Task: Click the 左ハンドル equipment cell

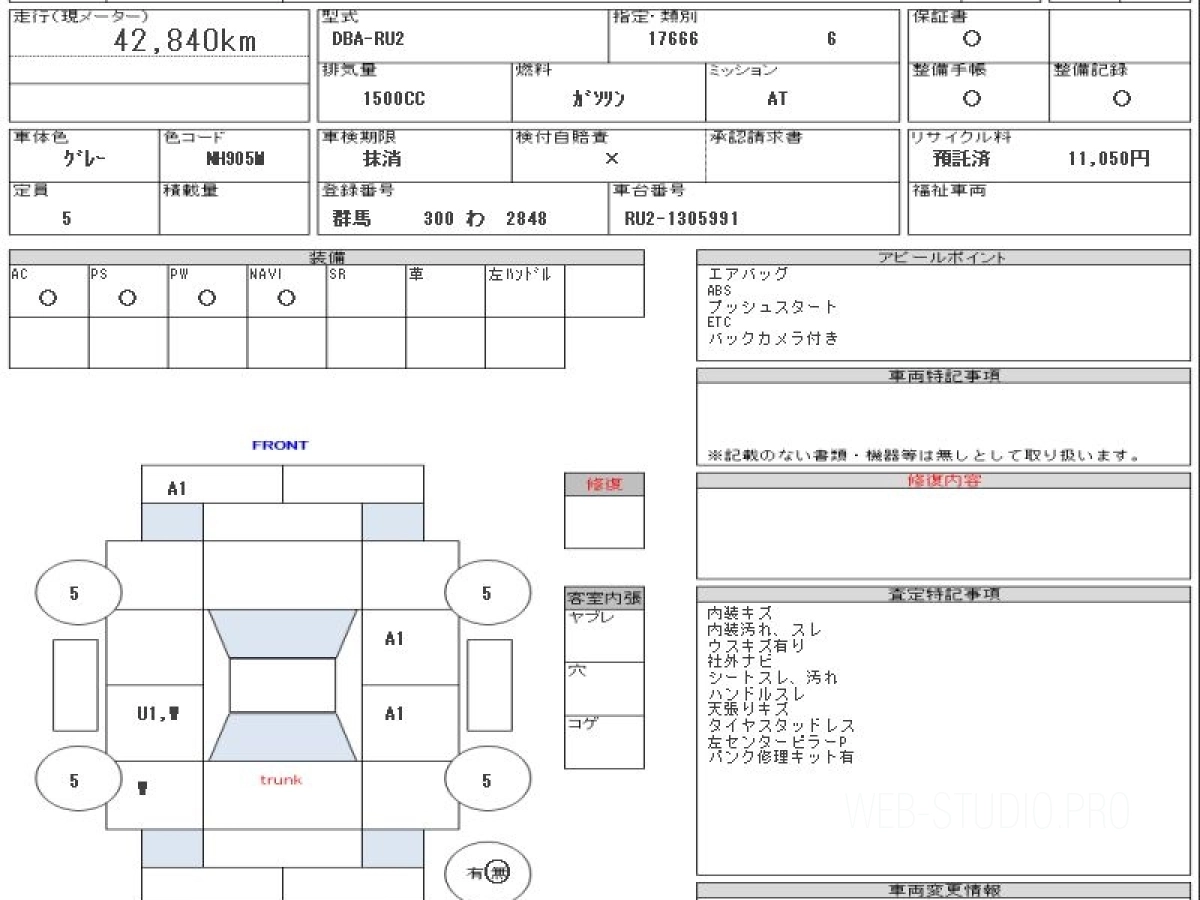Action: pyautogui.click(x=525, y=291)
